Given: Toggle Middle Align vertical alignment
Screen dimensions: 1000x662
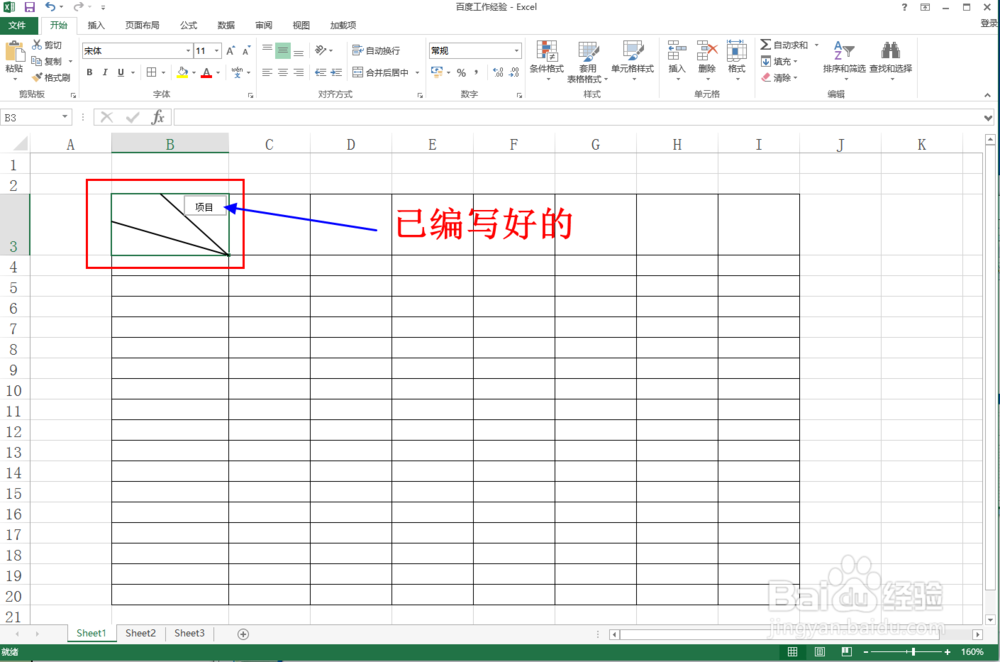Looking at the screenshot, I should (283, 50).
